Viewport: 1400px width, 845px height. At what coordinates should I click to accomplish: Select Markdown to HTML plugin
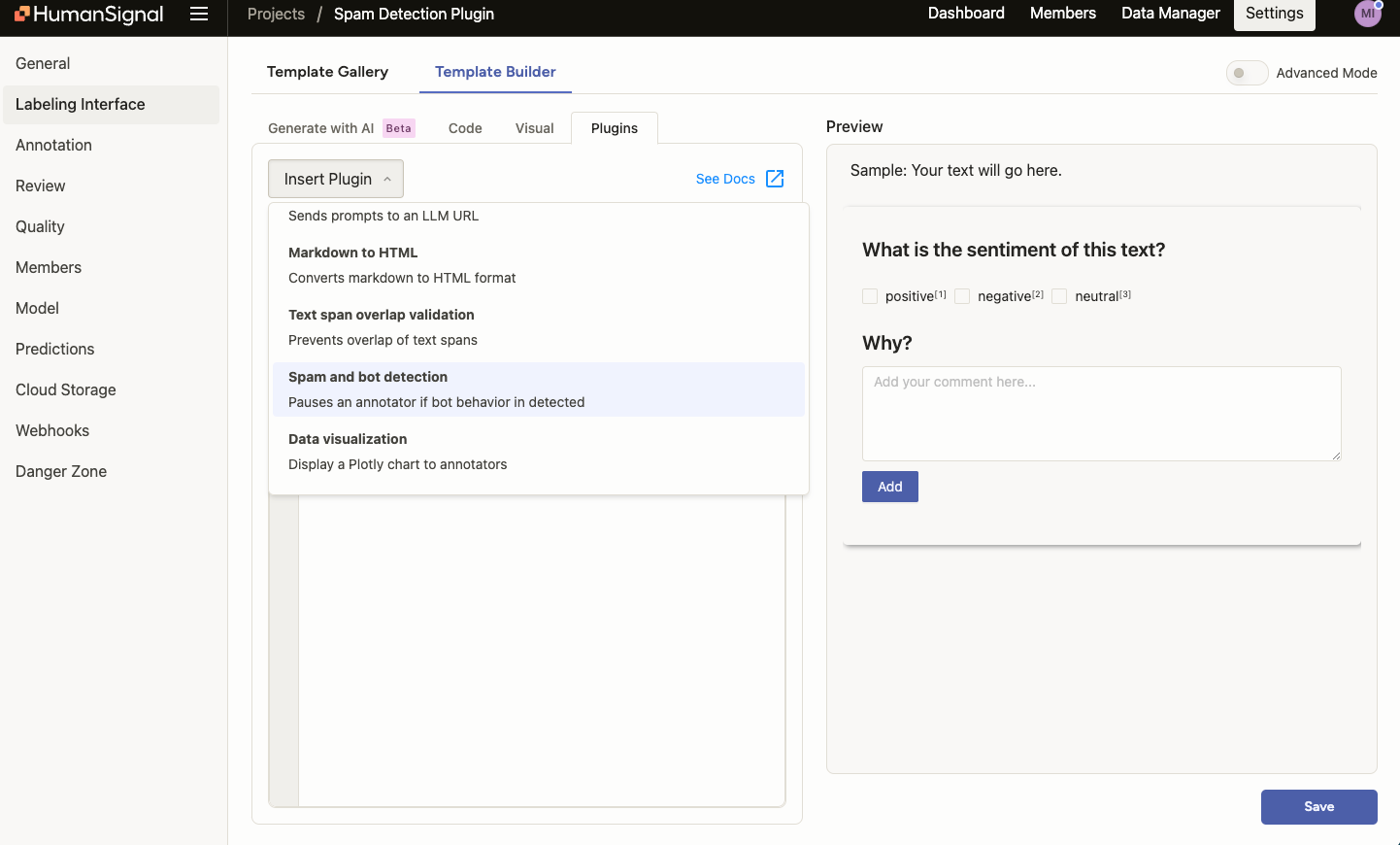pyautogui.click(x=539, y=265)
